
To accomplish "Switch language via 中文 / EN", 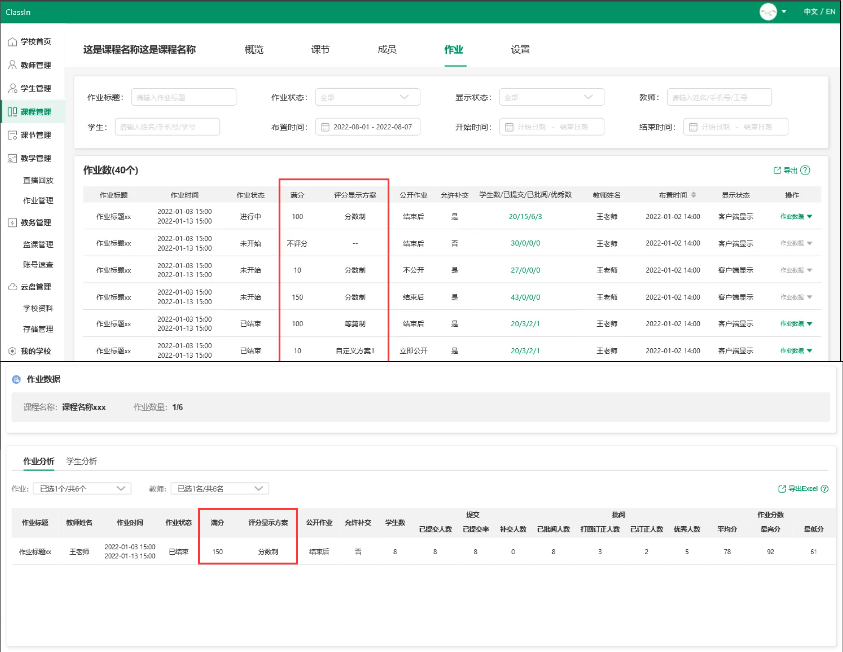I will coord(819,11).
